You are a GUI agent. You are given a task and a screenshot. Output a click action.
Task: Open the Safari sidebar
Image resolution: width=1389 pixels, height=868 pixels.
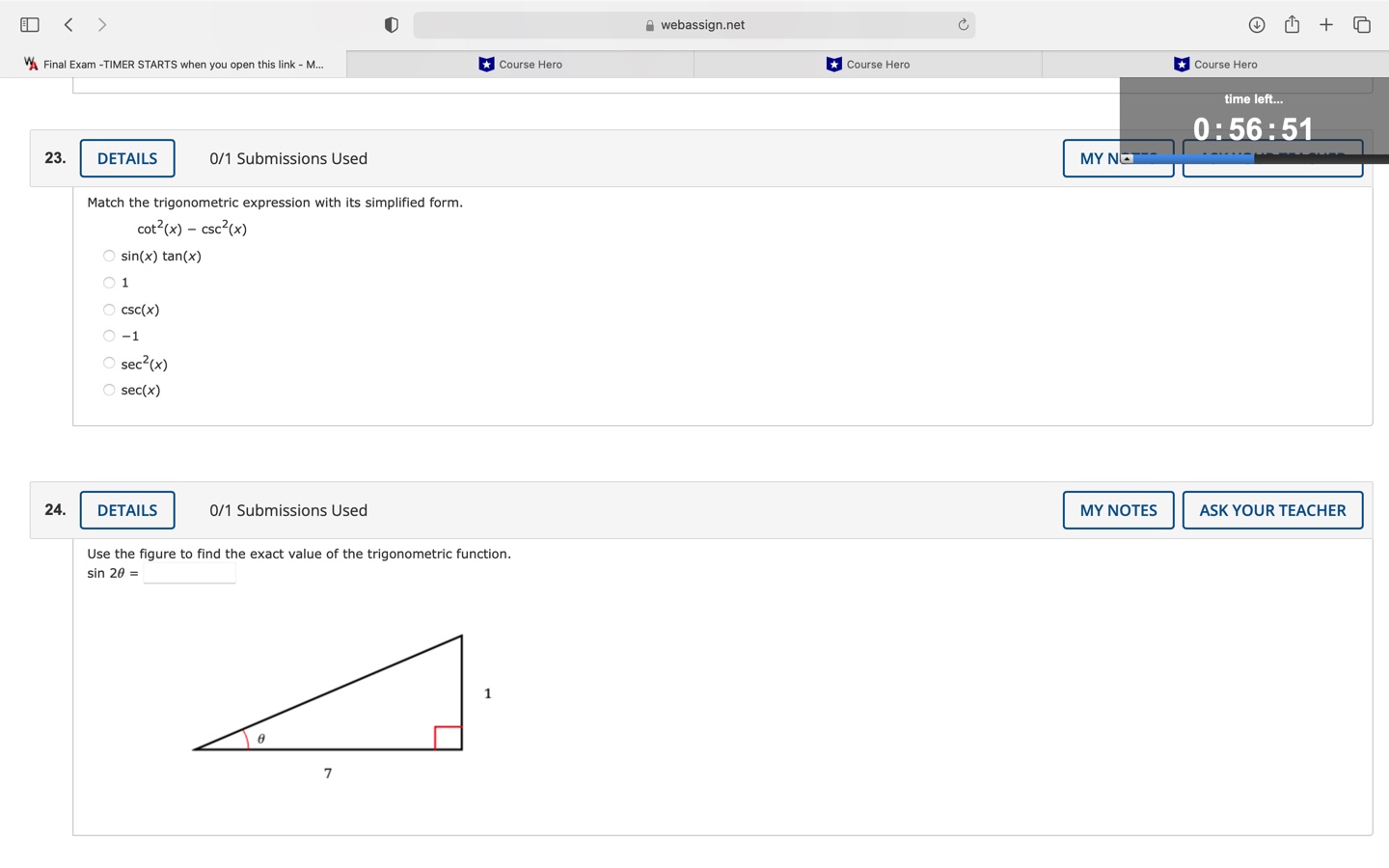click(29, 24)
